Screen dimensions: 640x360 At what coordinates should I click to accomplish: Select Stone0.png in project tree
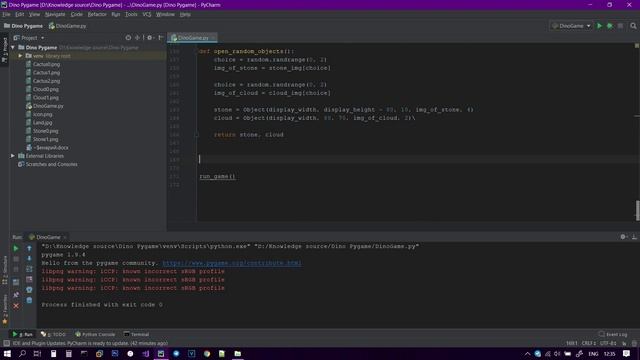coord(45,131)
